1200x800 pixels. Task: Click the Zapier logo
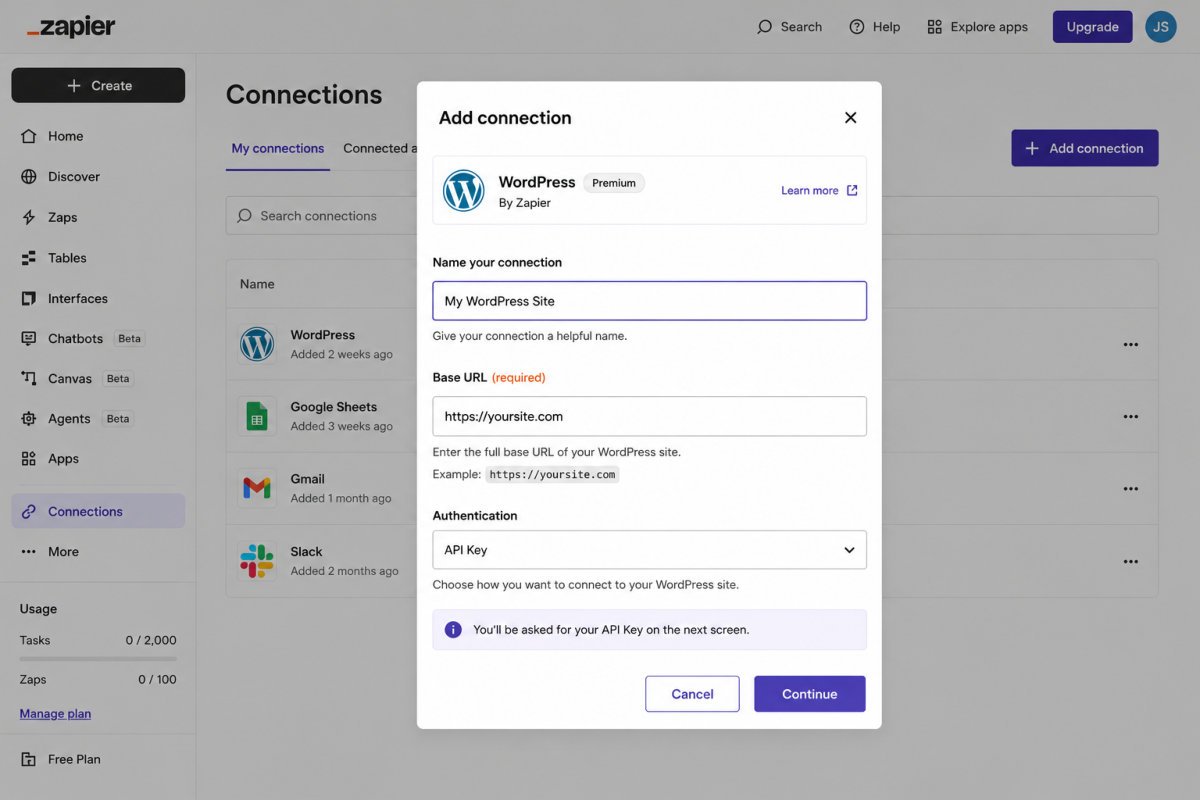[x=71, y=27]
